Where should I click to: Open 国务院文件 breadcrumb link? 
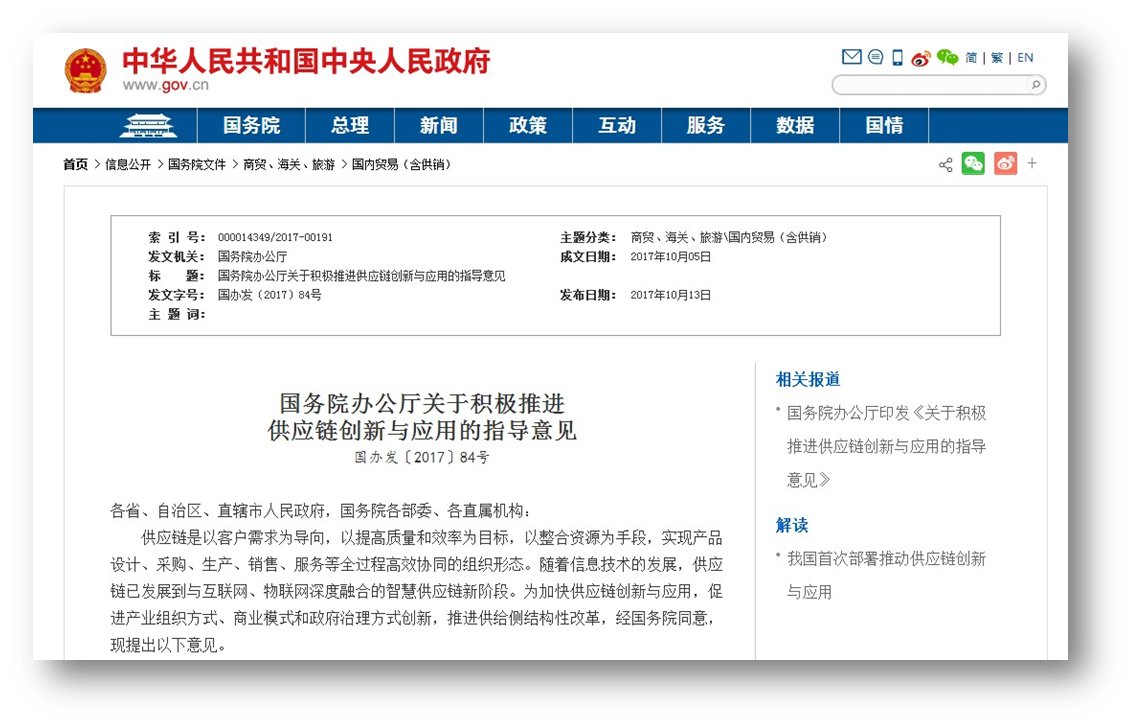click(x=197, y=165)
